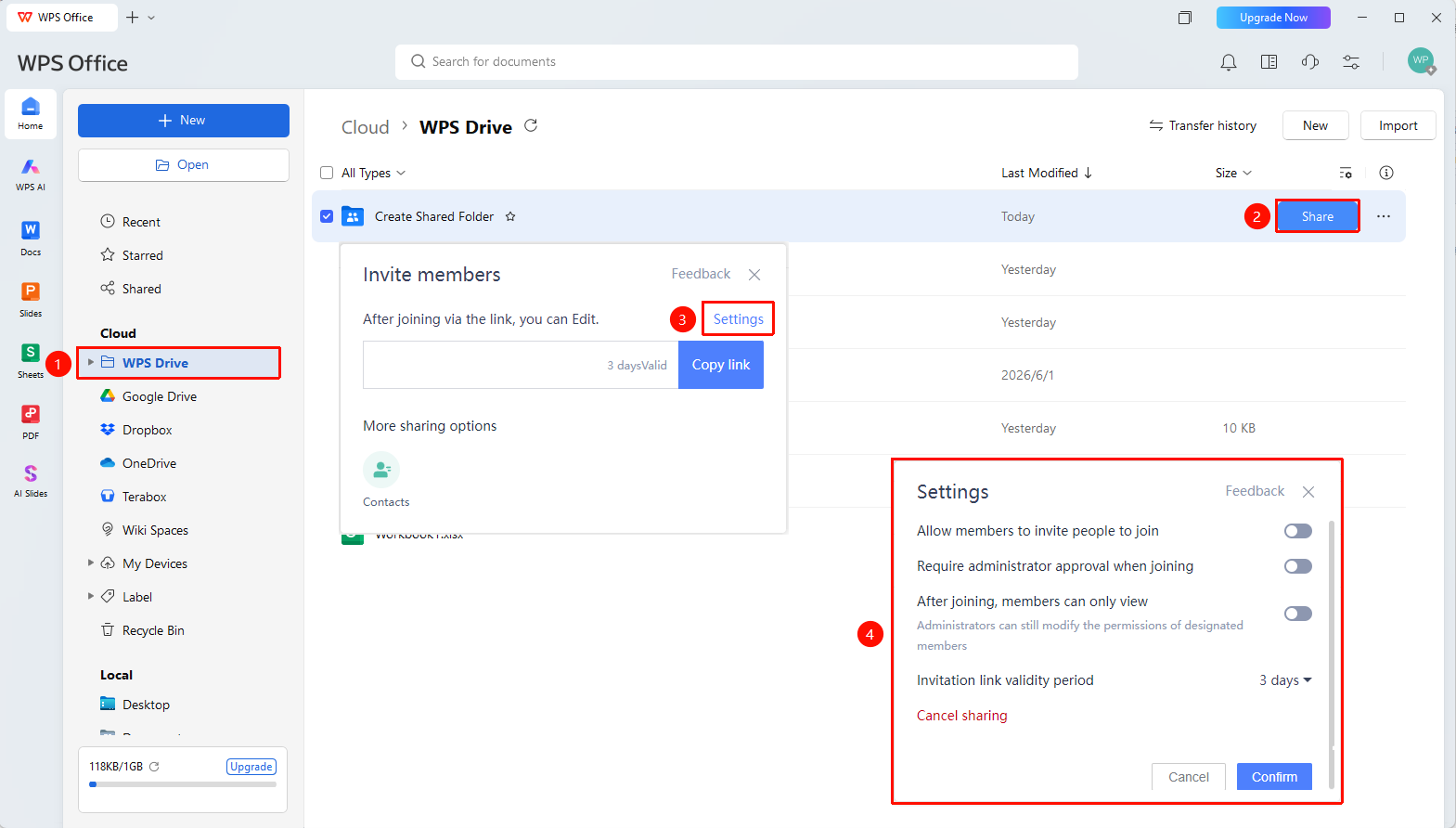Image resolution: width=1456 pixels, height=828 pixels.
Task: Star the Create Shared Folder item
Action: click(x=510, y=216)
